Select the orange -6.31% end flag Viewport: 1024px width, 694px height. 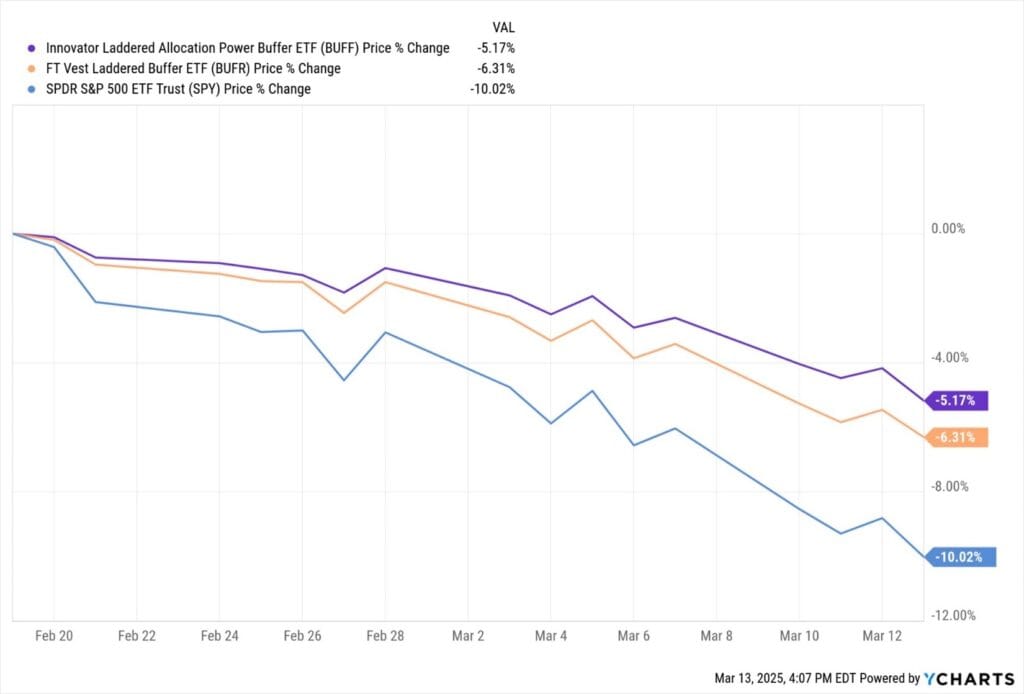[959, 437]
